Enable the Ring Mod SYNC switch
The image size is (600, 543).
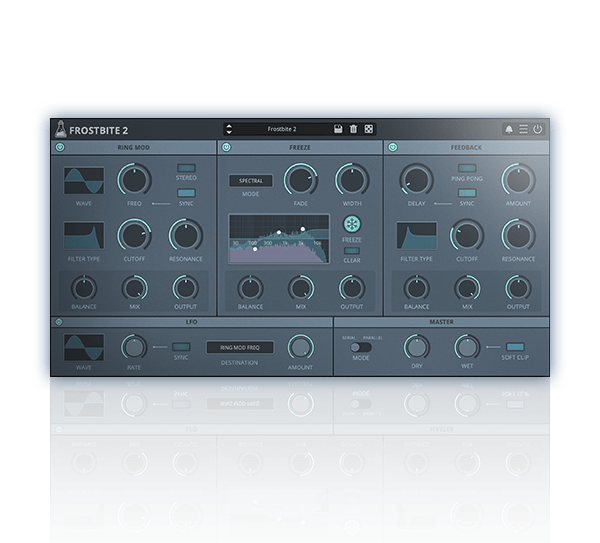[186, 192]
